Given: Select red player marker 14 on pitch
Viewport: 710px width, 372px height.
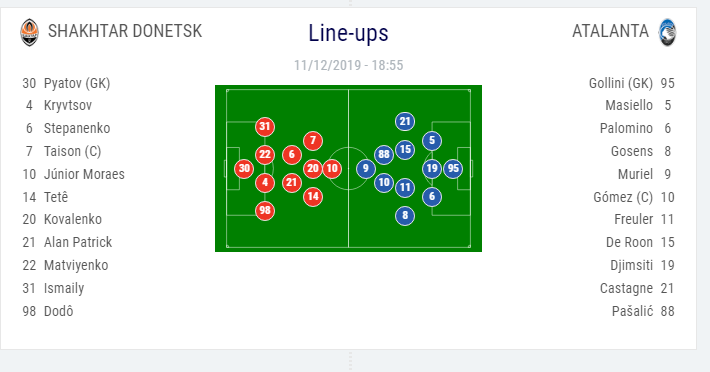Looking at the screenshot, I should point(313,197).
